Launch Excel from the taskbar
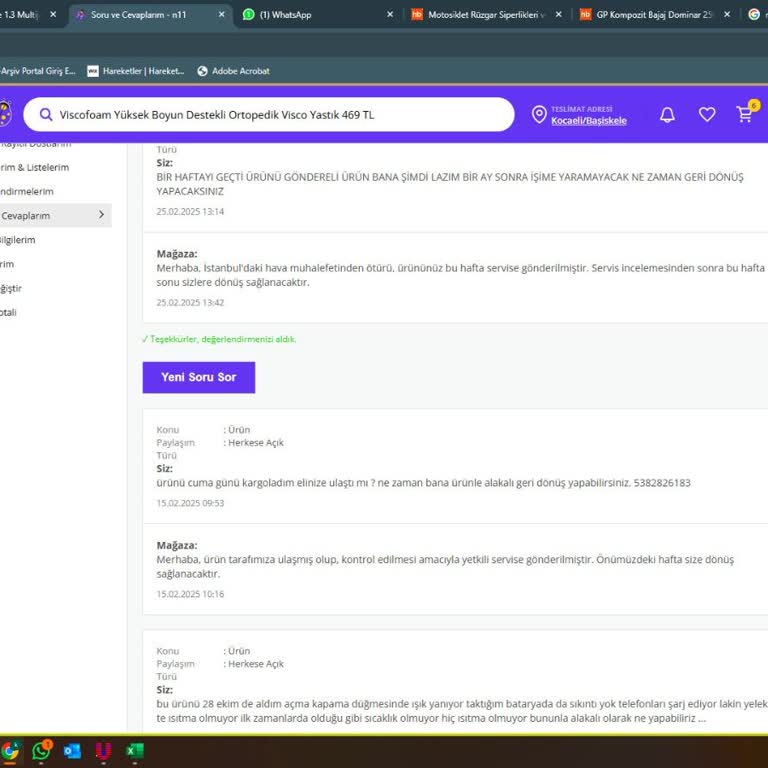 [x=134, y=750]
